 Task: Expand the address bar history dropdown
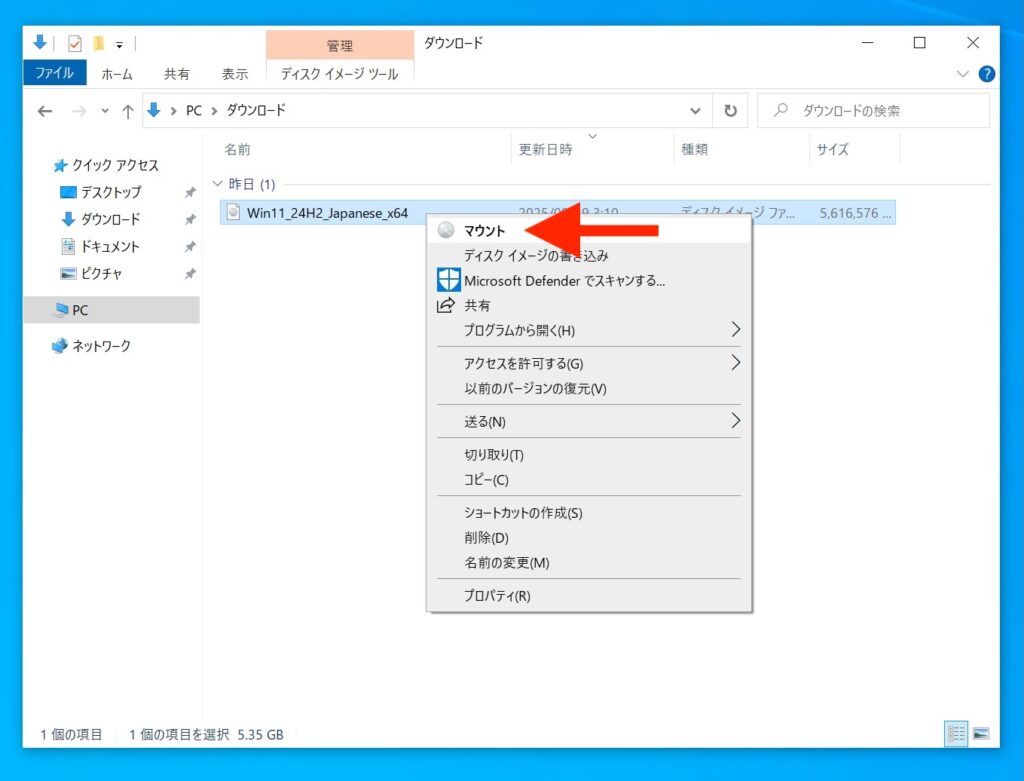(696, 111)
